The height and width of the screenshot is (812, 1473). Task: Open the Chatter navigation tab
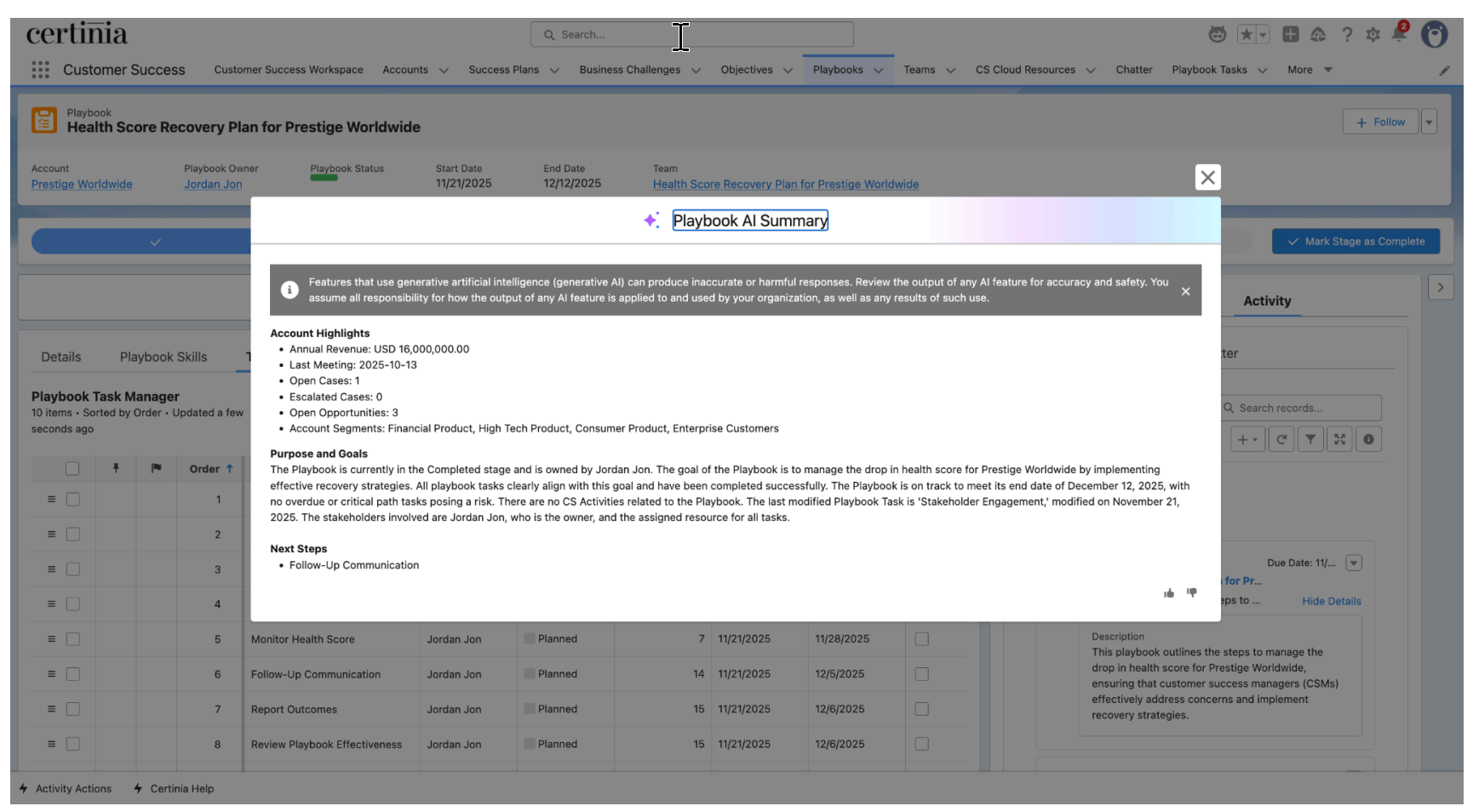(1133, 70)
